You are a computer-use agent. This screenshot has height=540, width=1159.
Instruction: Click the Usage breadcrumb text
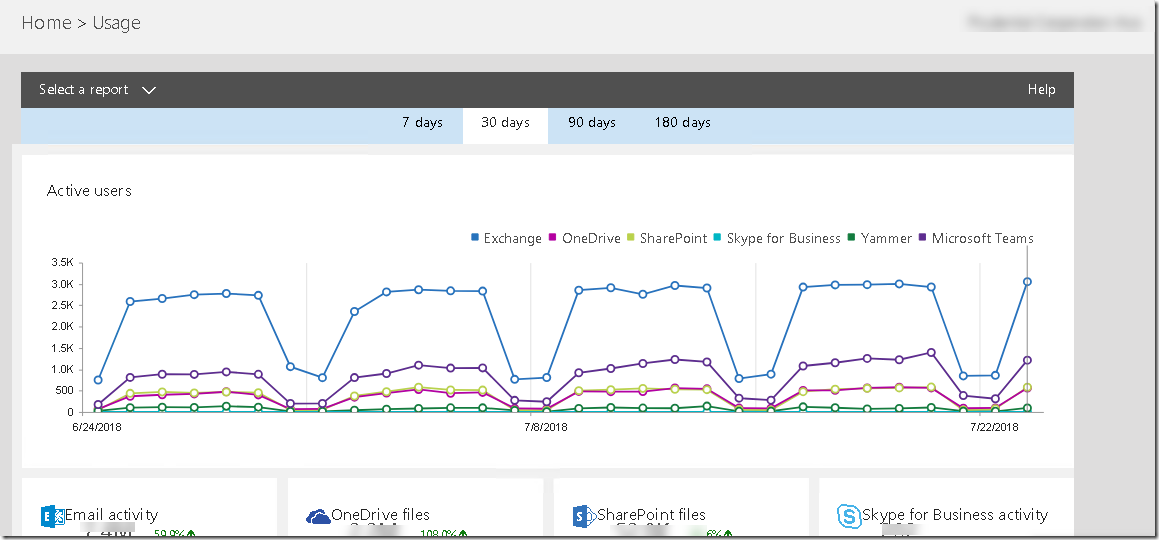click(x=116, y=24)
